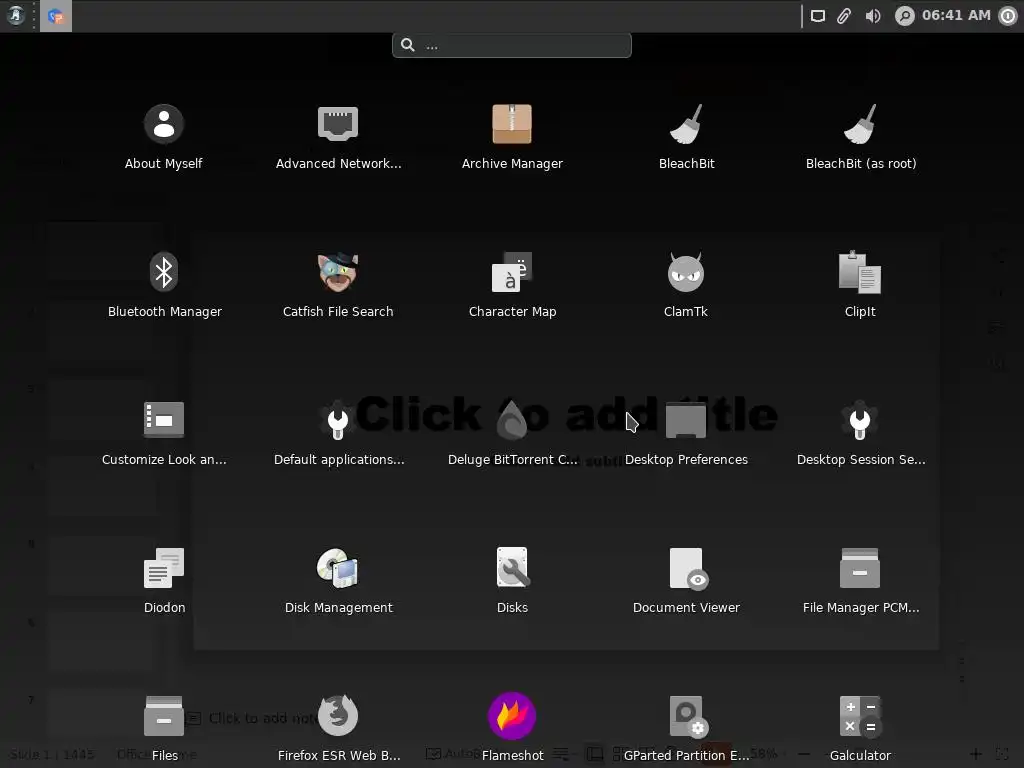This screenshot has height=768, width=1024.
Task: Click the application search field
Action: pyautogui.click(x=512, y=45)
